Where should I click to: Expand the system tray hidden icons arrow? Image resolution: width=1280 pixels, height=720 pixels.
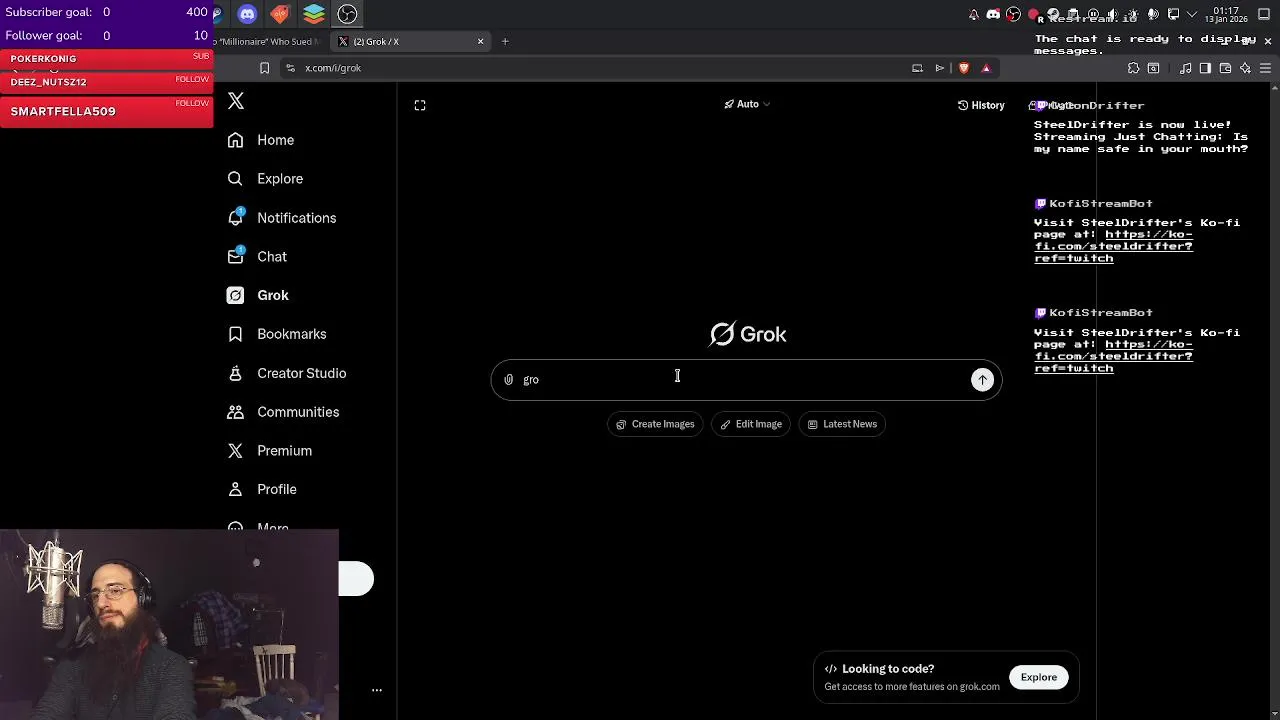(x=1192, y=14)
